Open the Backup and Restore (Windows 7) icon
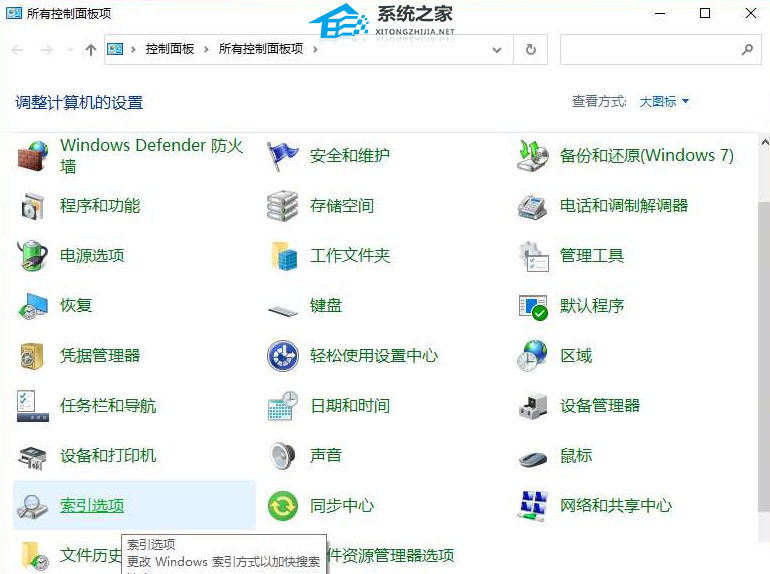This screenshot has width=770, height=574. (x=532, y=156)
